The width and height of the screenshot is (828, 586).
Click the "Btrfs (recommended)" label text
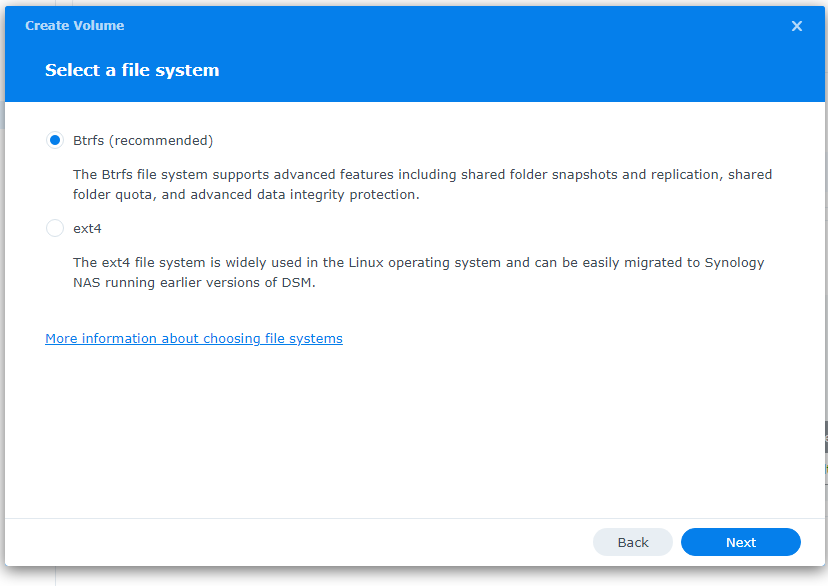tap(143, 140)
